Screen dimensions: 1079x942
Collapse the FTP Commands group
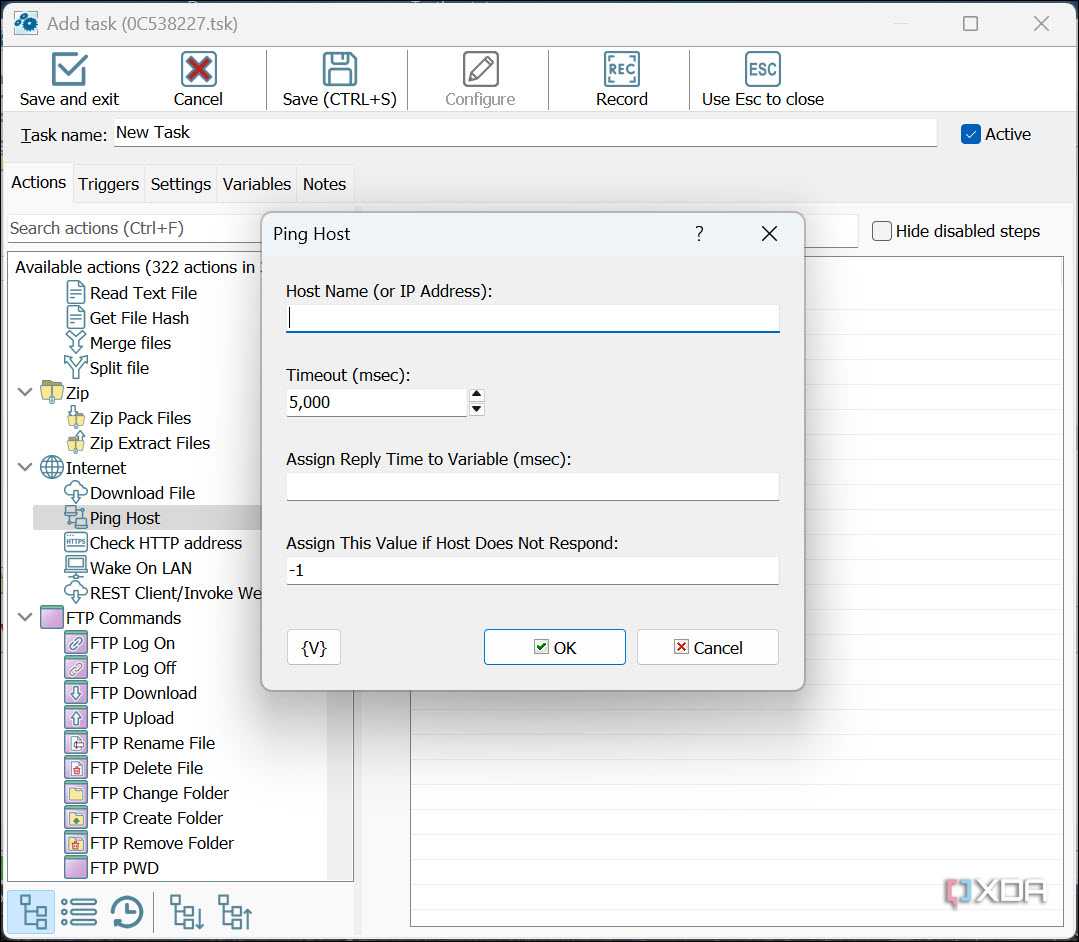point(25,618)
